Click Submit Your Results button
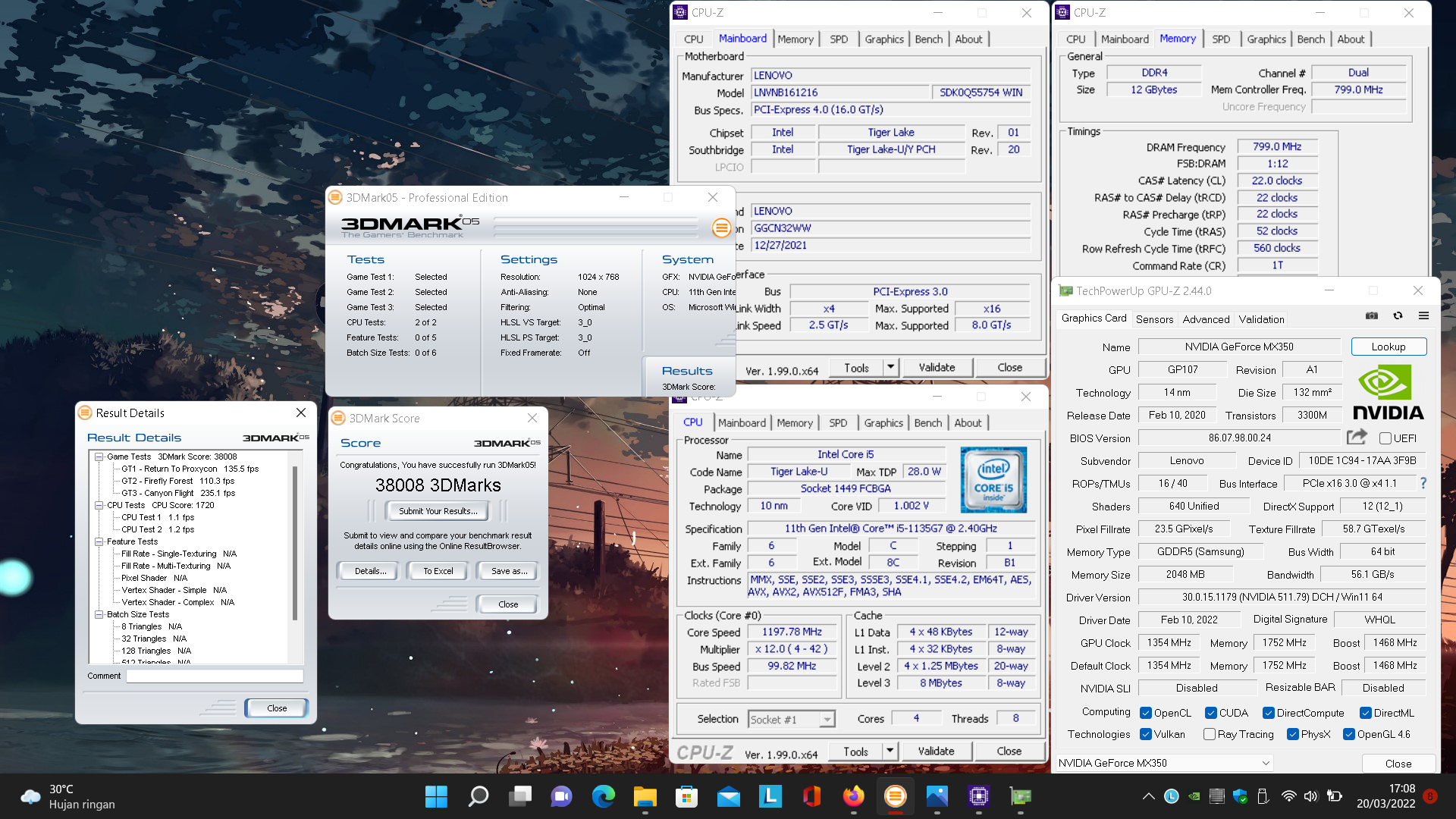The height and width of the screenshot is (819, 1456). pos(438,511)
